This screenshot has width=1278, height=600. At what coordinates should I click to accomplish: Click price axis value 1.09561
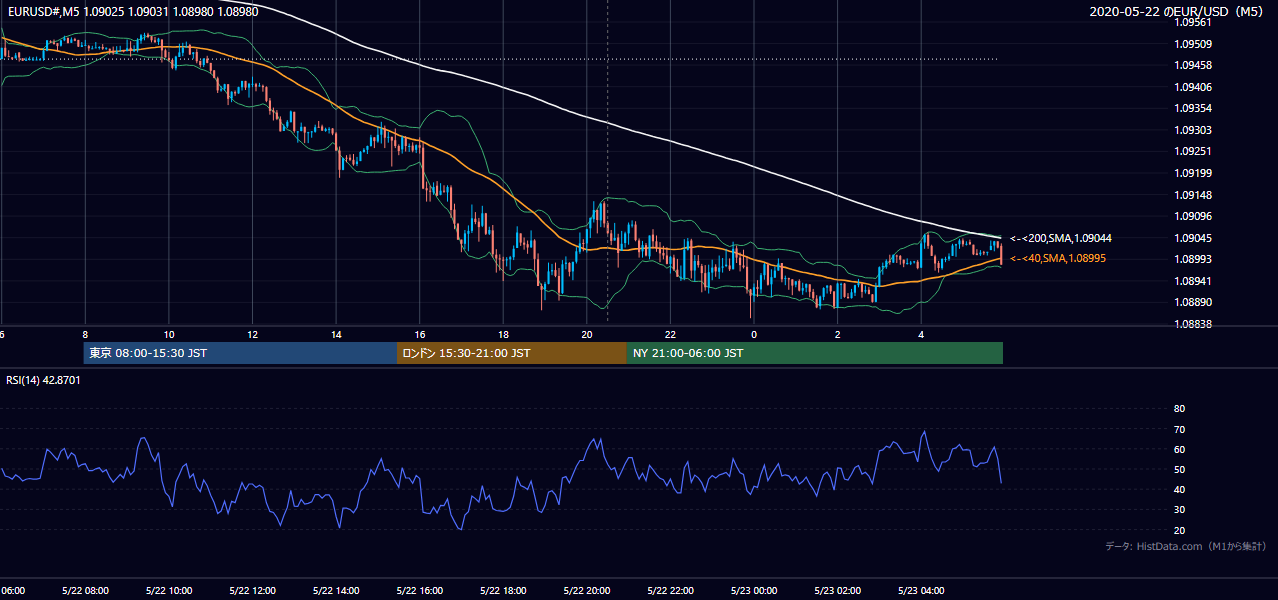click(1192, 21)
